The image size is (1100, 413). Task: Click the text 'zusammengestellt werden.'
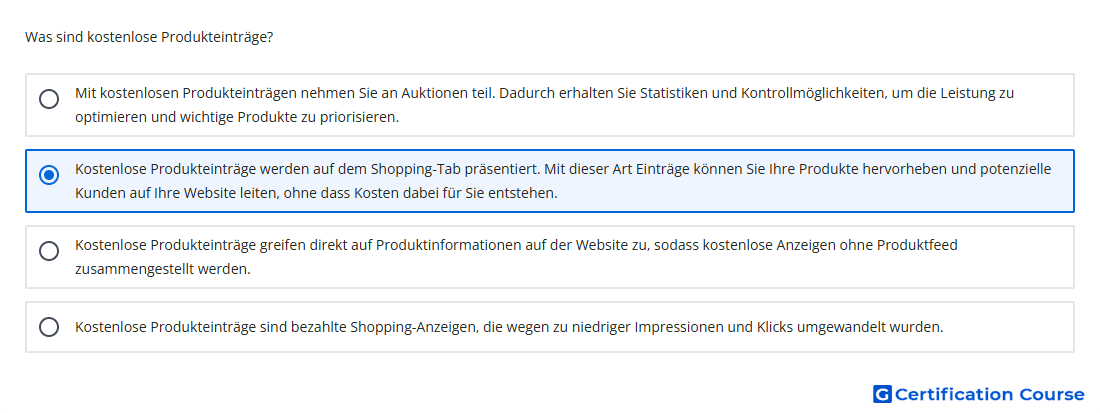pos(162,269)
